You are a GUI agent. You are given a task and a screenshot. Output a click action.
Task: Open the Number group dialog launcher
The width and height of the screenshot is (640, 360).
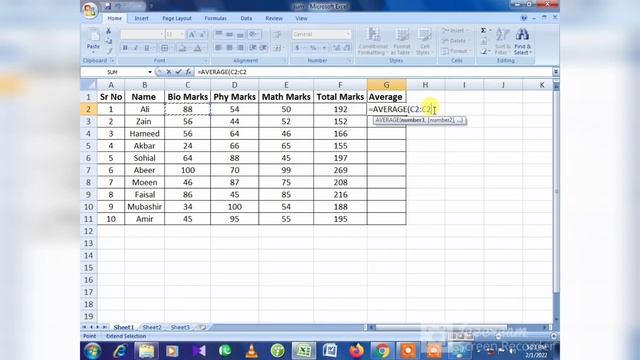tap(350, 60)
